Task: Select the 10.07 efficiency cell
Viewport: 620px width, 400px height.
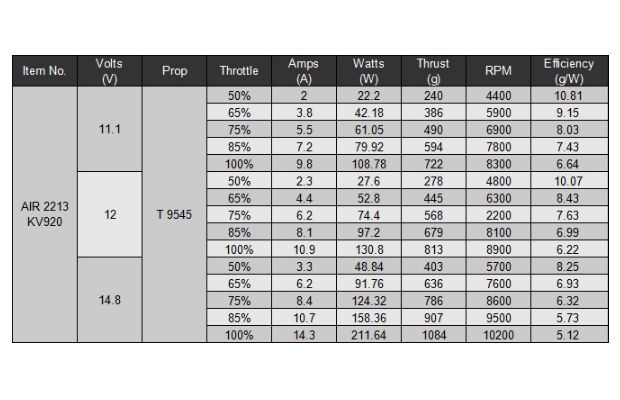Action: click(x=569, y=181)
